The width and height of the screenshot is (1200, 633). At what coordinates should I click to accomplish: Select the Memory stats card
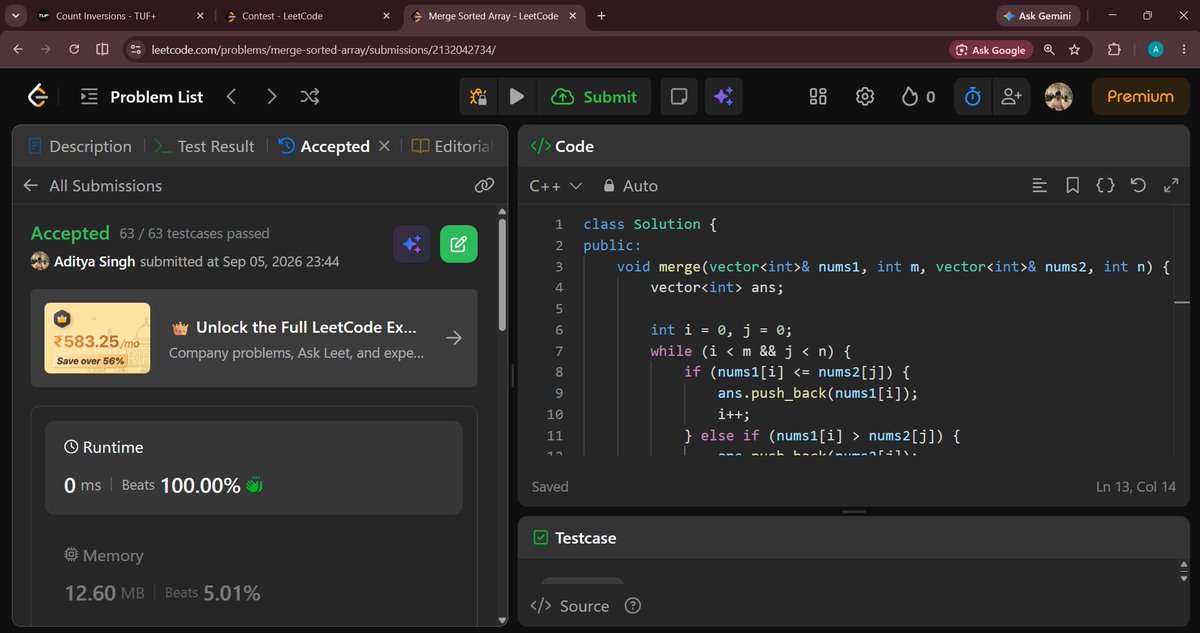pos(254,576)
